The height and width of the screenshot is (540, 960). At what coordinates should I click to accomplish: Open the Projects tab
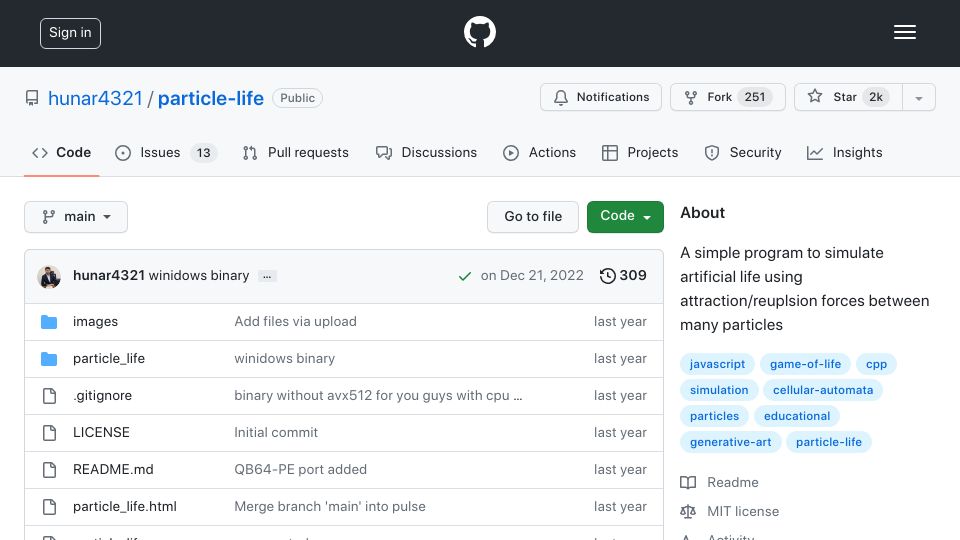(x=640, y=152)
